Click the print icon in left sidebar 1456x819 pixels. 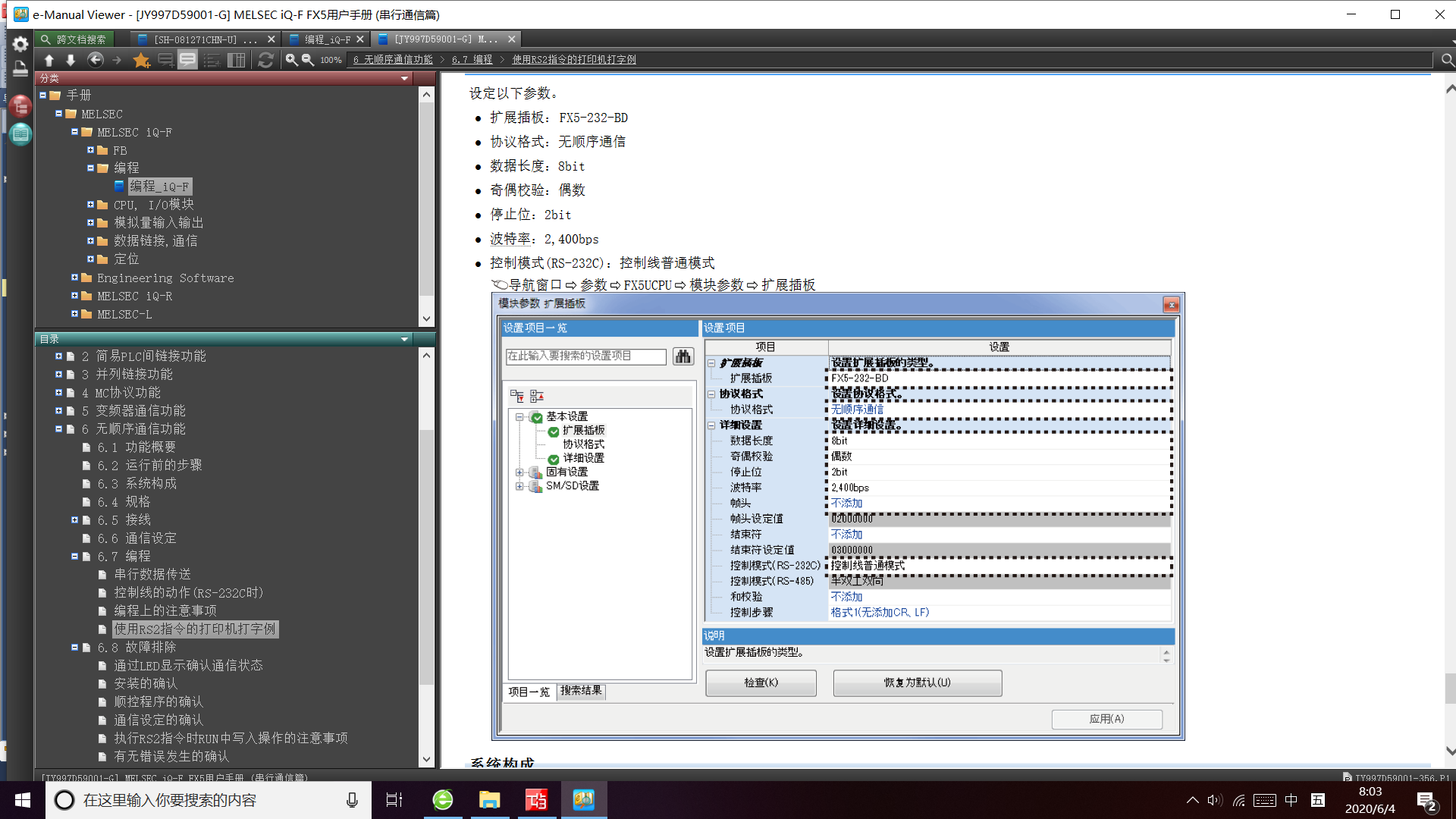point(20,69)
